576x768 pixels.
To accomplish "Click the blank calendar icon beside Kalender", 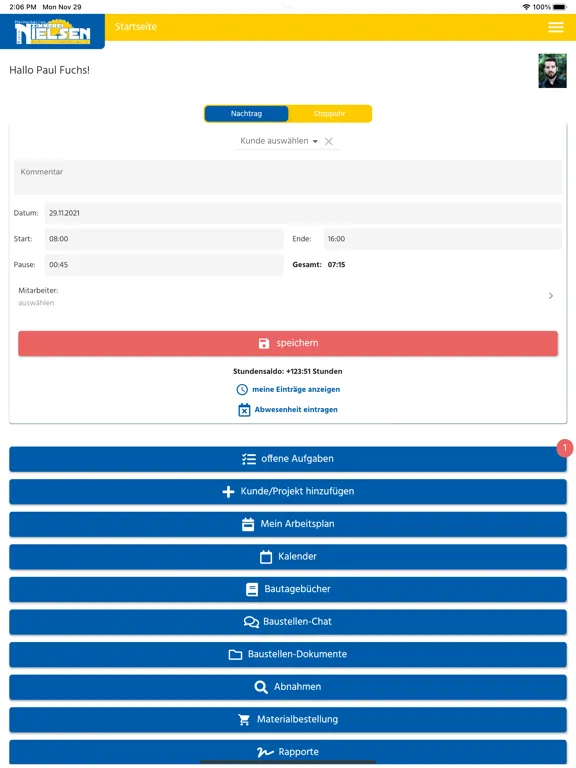I will (x=266, y=557).
